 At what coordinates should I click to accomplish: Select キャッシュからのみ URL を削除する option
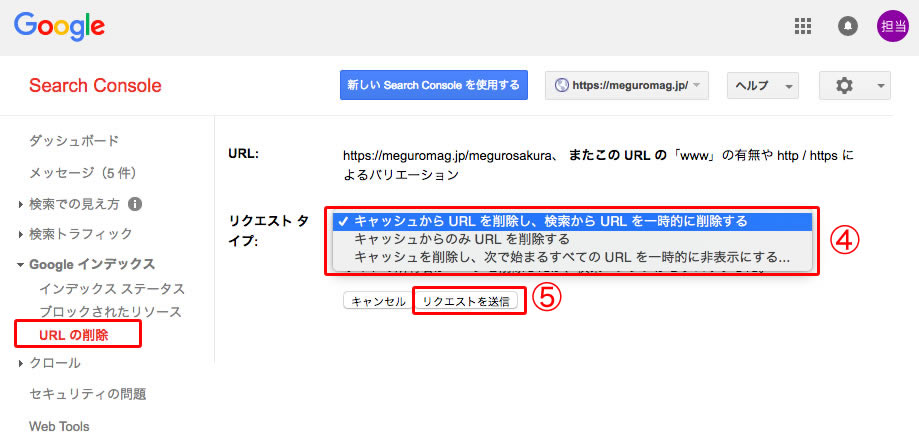(462, 239)
